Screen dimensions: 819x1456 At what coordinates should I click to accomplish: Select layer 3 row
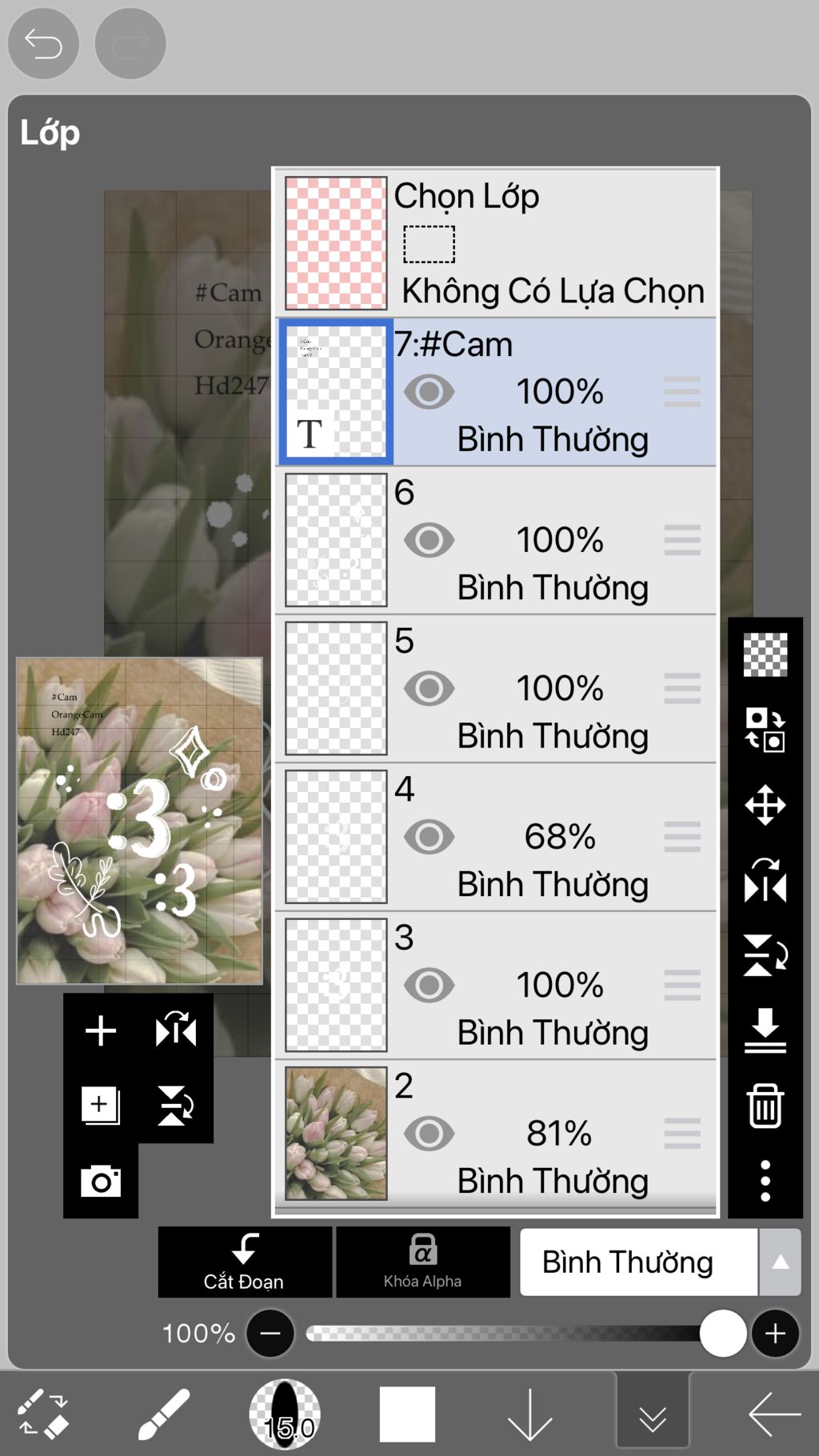(496, 986)
